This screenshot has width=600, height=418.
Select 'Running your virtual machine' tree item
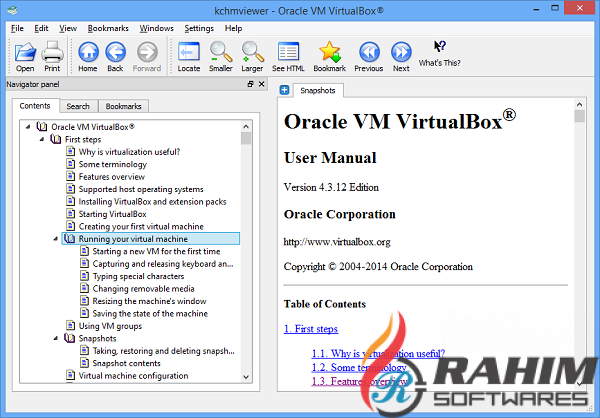[150, 239]
